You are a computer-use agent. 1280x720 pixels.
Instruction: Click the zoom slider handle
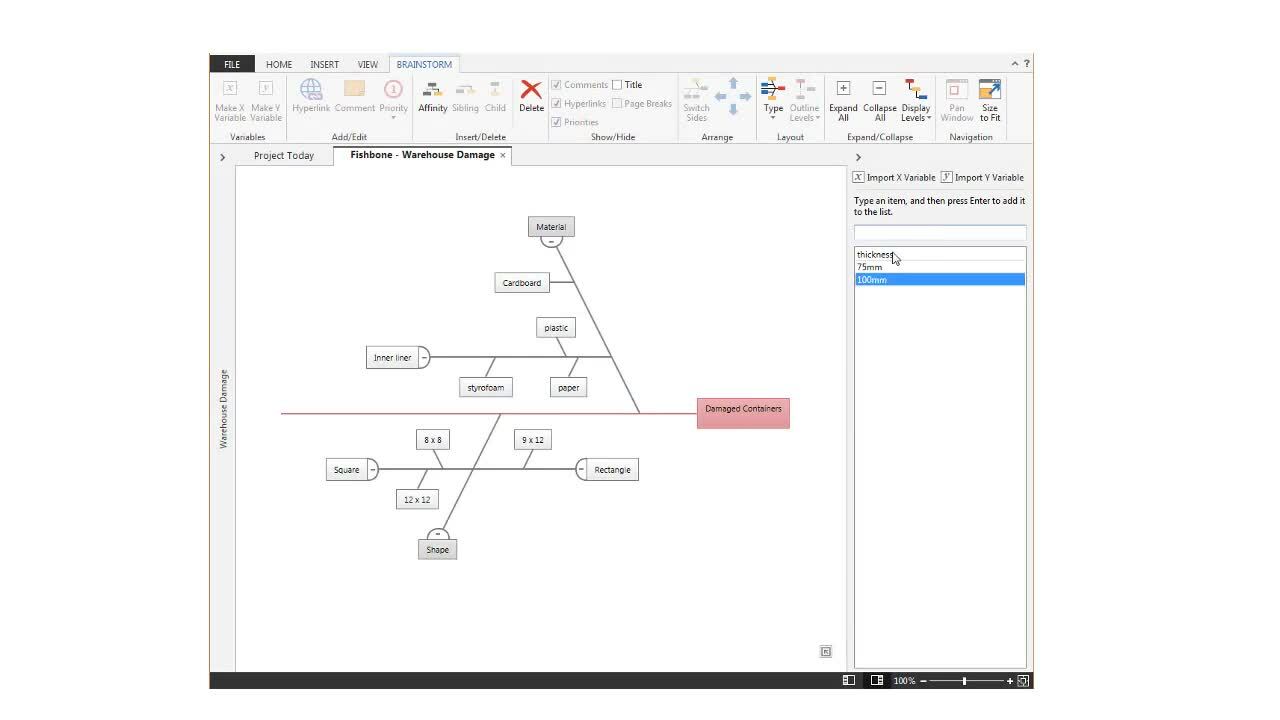tap(964, 681)
